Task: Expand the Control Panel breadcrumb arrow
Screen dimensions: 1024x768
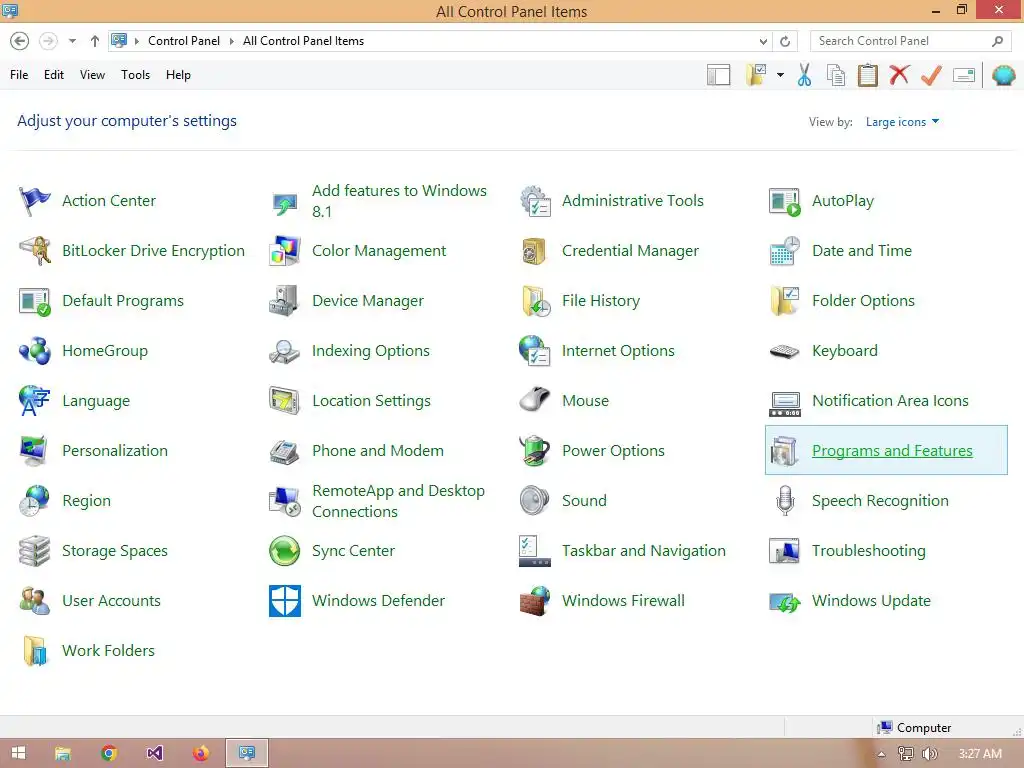Action: [231, 41]
